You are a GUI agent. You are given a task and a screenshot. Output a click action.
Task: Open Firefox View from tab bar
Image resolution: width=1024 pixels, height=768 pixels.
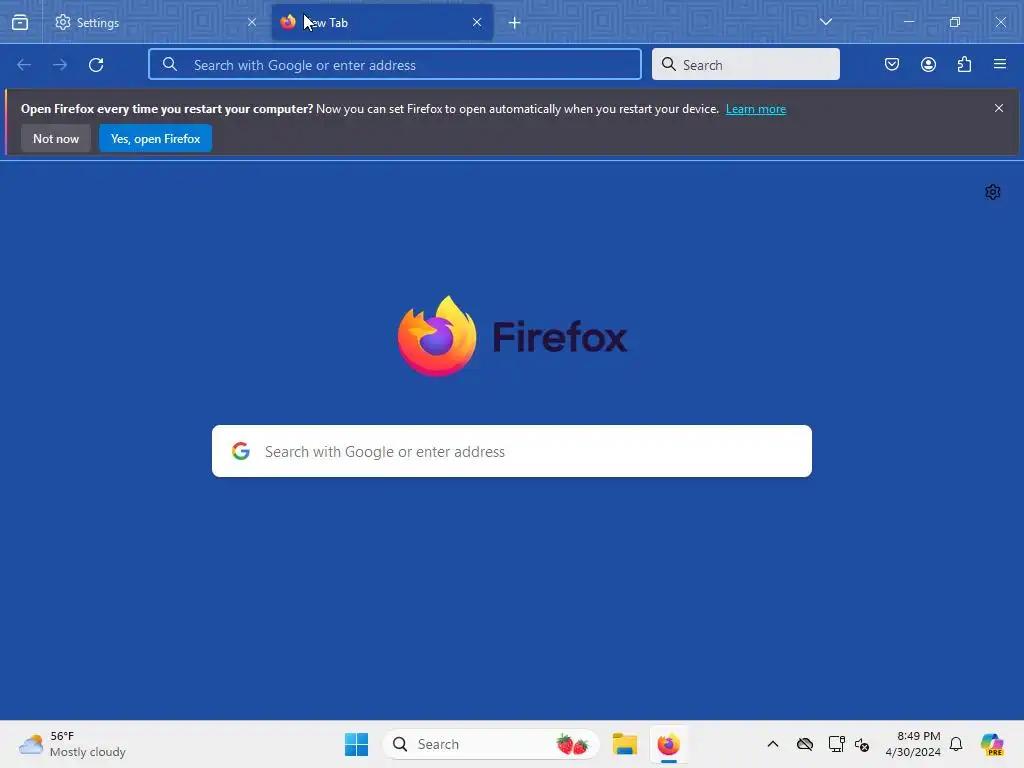20,22
